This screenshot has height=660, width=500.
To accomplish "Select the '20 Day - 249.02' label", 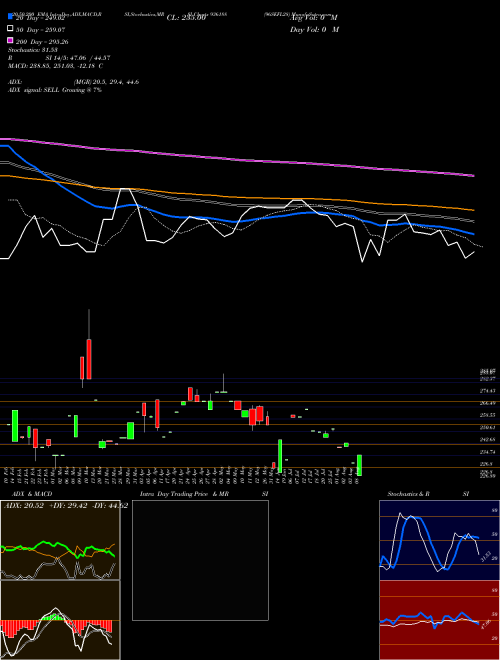I will [40, 18].
